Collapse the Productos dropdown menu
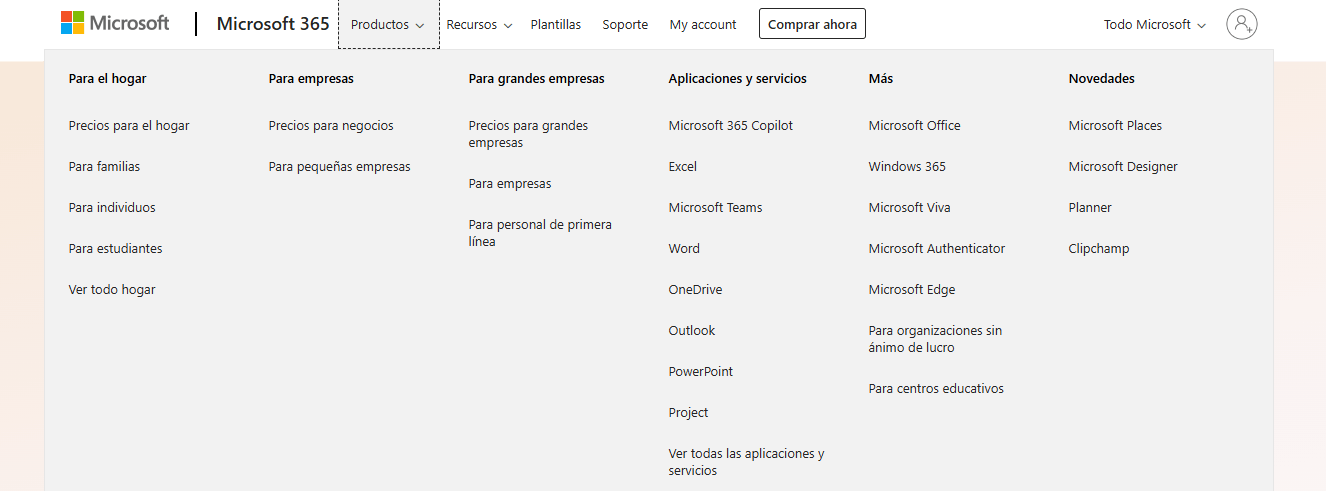 388,25
